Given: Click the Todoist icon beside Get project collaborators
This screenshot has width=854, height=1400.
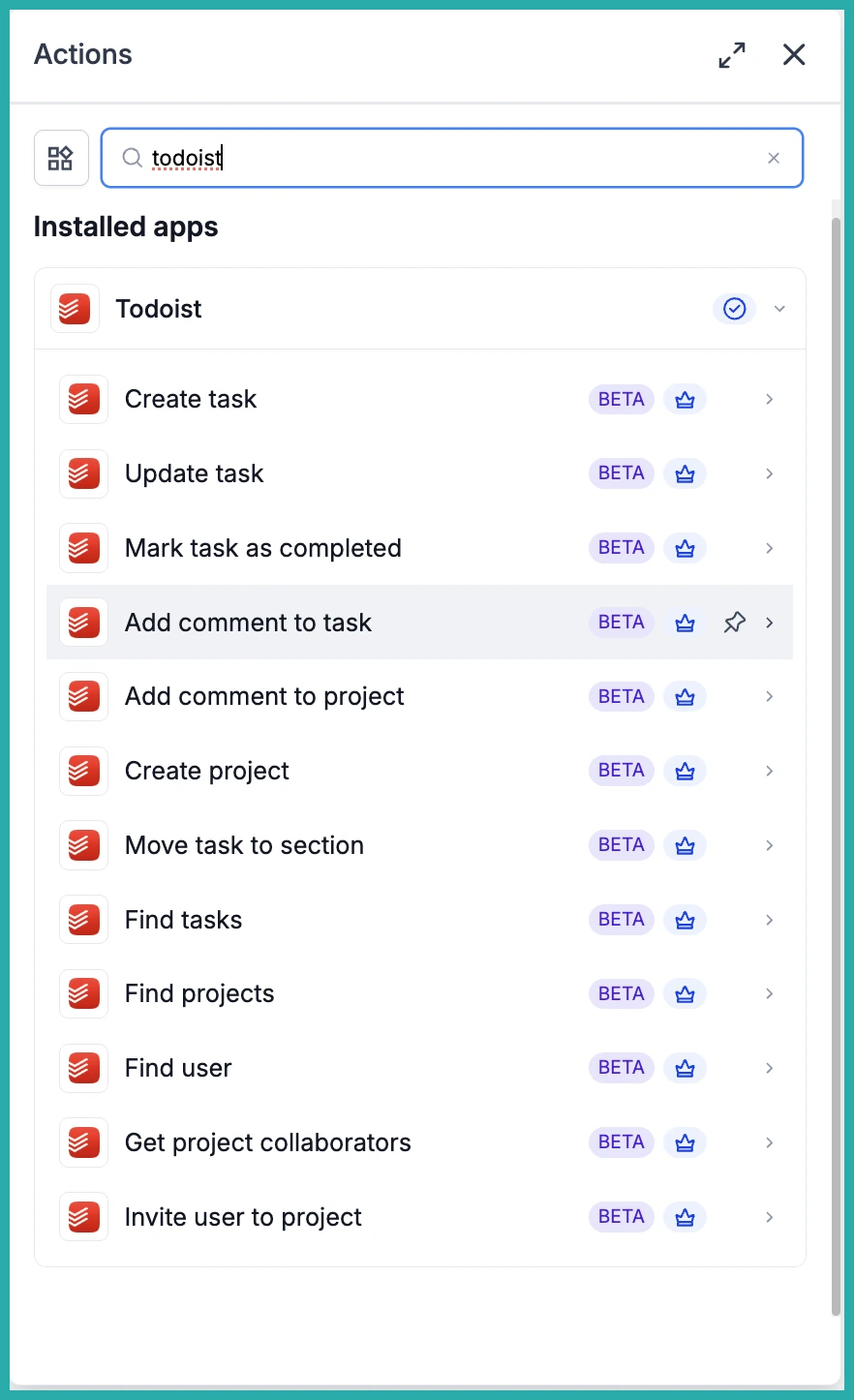Looking at the screenshot, I should coord(83,1142).
